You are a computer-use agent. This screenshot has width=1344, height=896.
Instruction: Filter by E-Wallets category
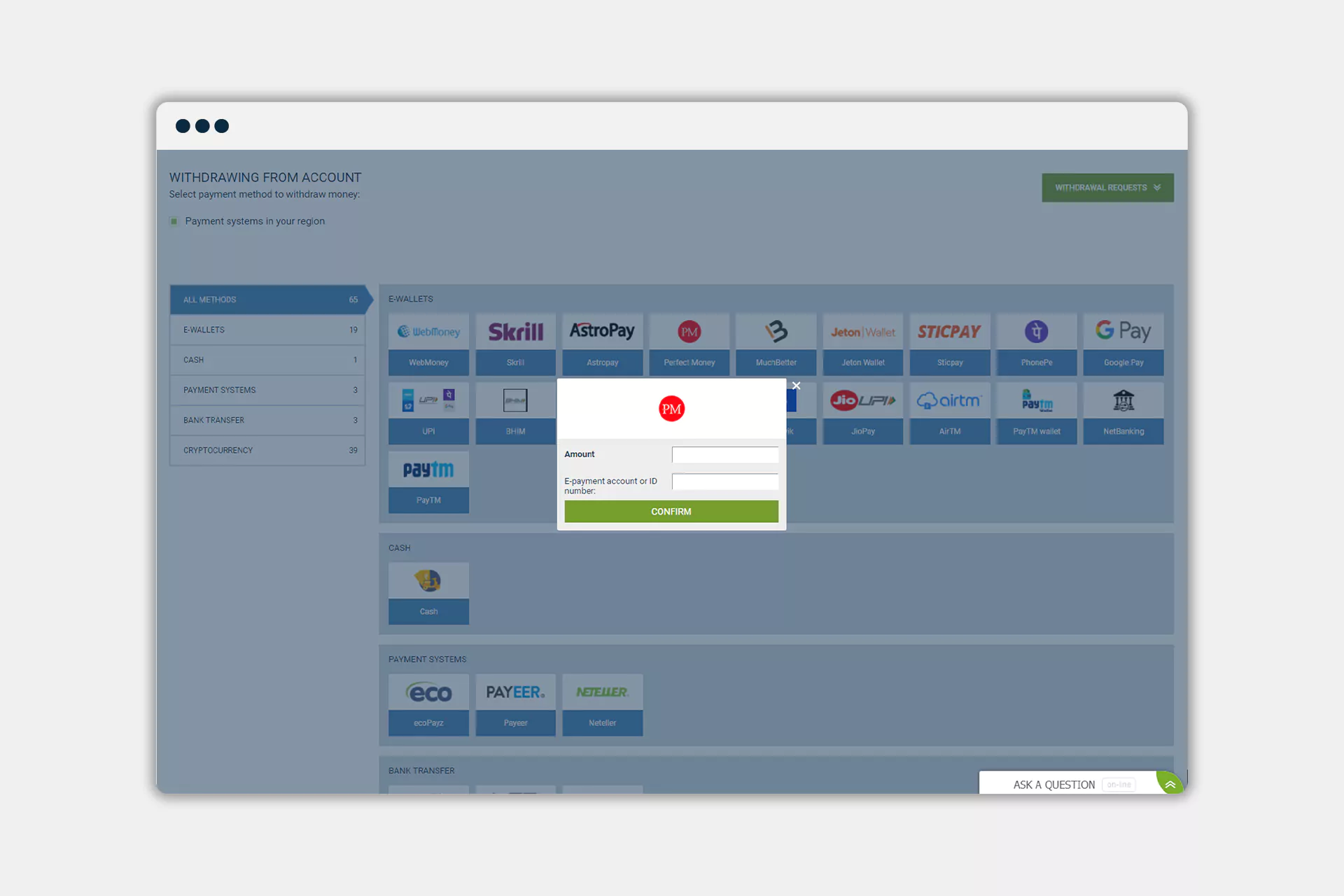[268, 330]
